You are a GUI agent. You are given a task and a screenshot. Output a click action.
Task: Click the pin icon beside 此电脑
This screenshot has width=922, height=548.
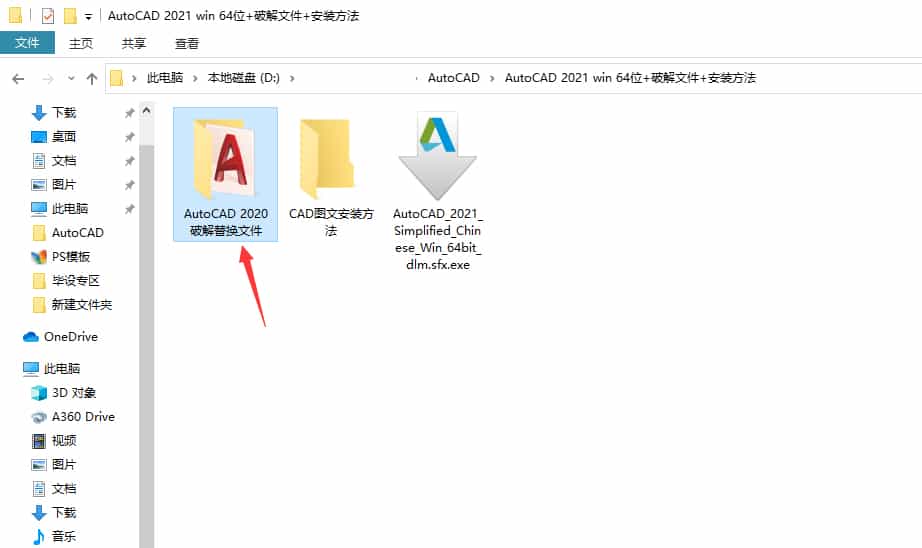tap(129, 209)
